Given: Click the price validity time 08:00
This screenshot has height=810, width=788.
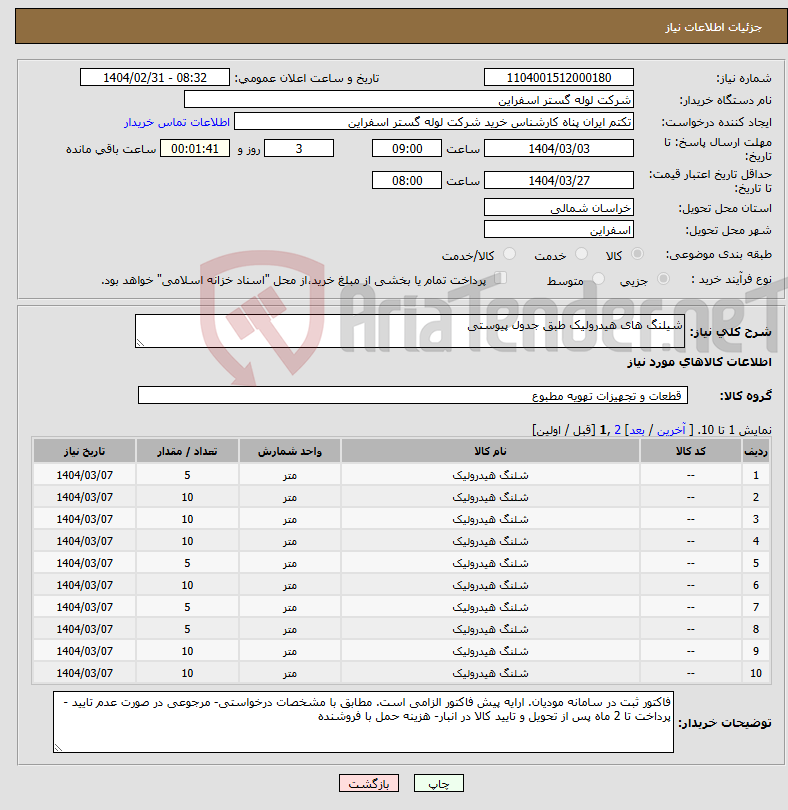Looking at the screenshot, I should coord(407,180).
